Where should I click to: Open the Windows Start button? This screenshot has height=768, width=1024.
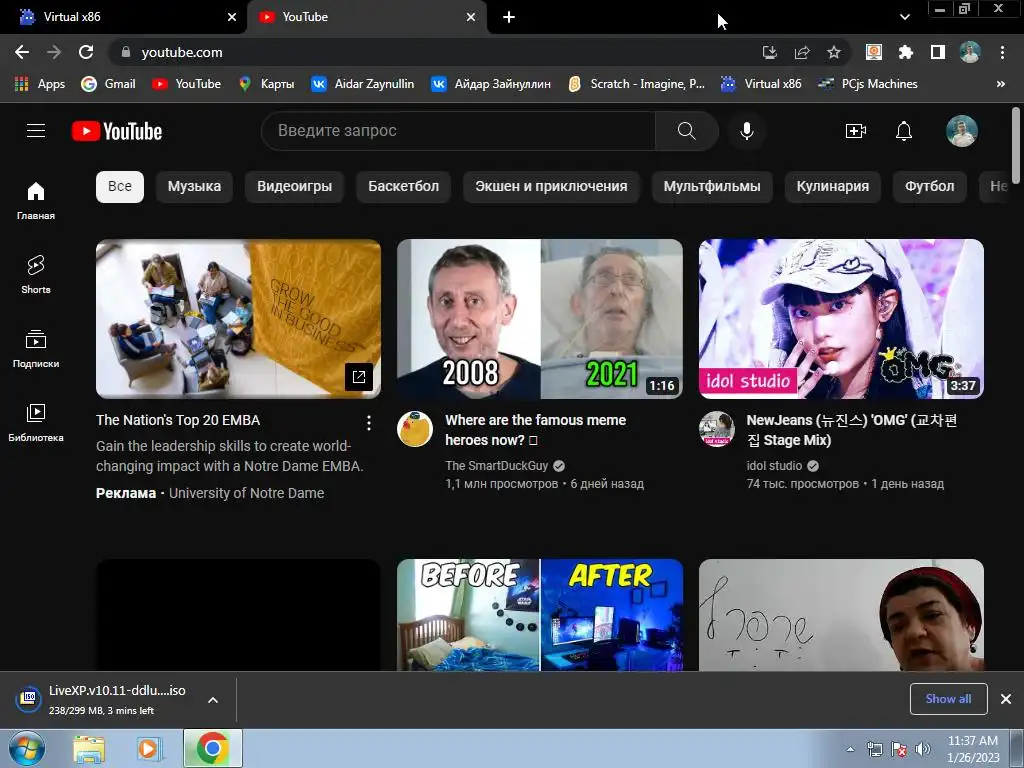coord(27,748)
